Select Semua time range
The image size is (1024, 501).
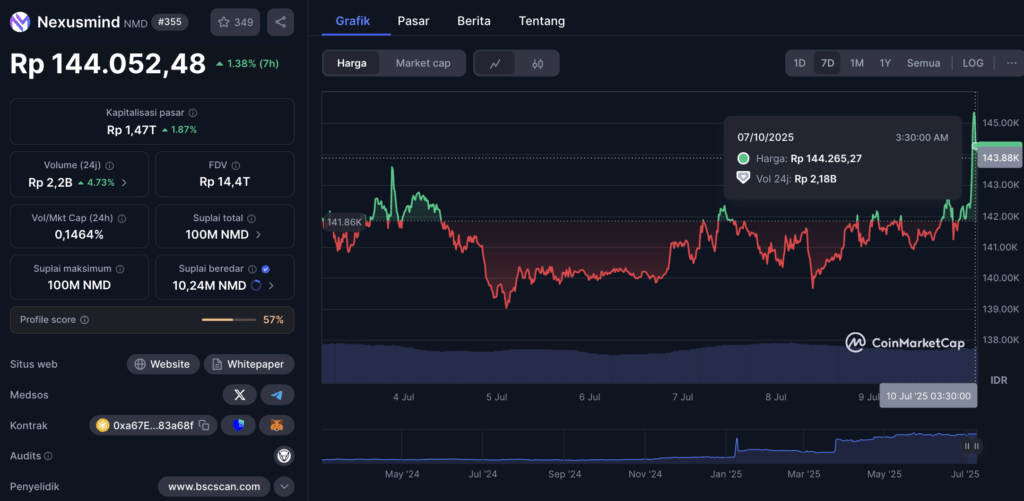coord(923,63)
